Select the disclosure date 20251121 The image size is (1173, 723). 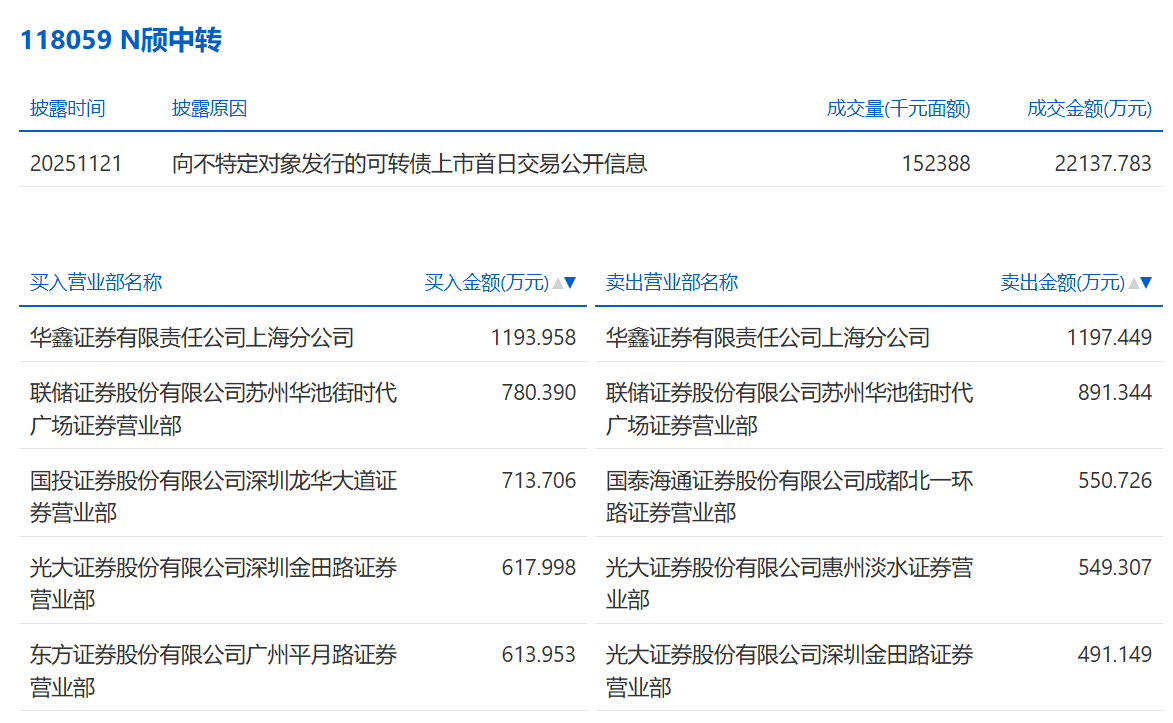pos(76,163)
